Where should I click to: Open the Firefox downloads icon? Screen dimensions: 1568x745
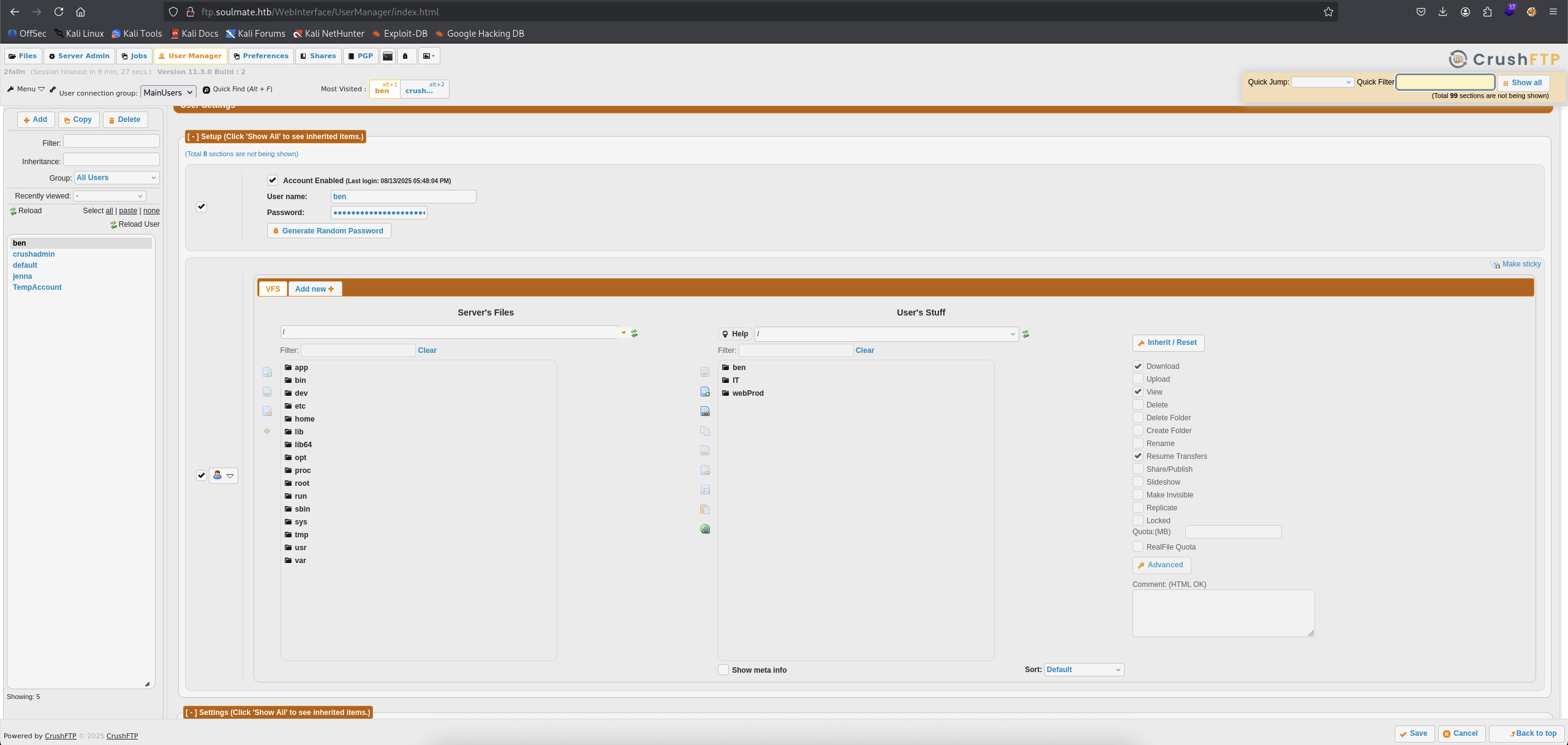coord(1443,12)
